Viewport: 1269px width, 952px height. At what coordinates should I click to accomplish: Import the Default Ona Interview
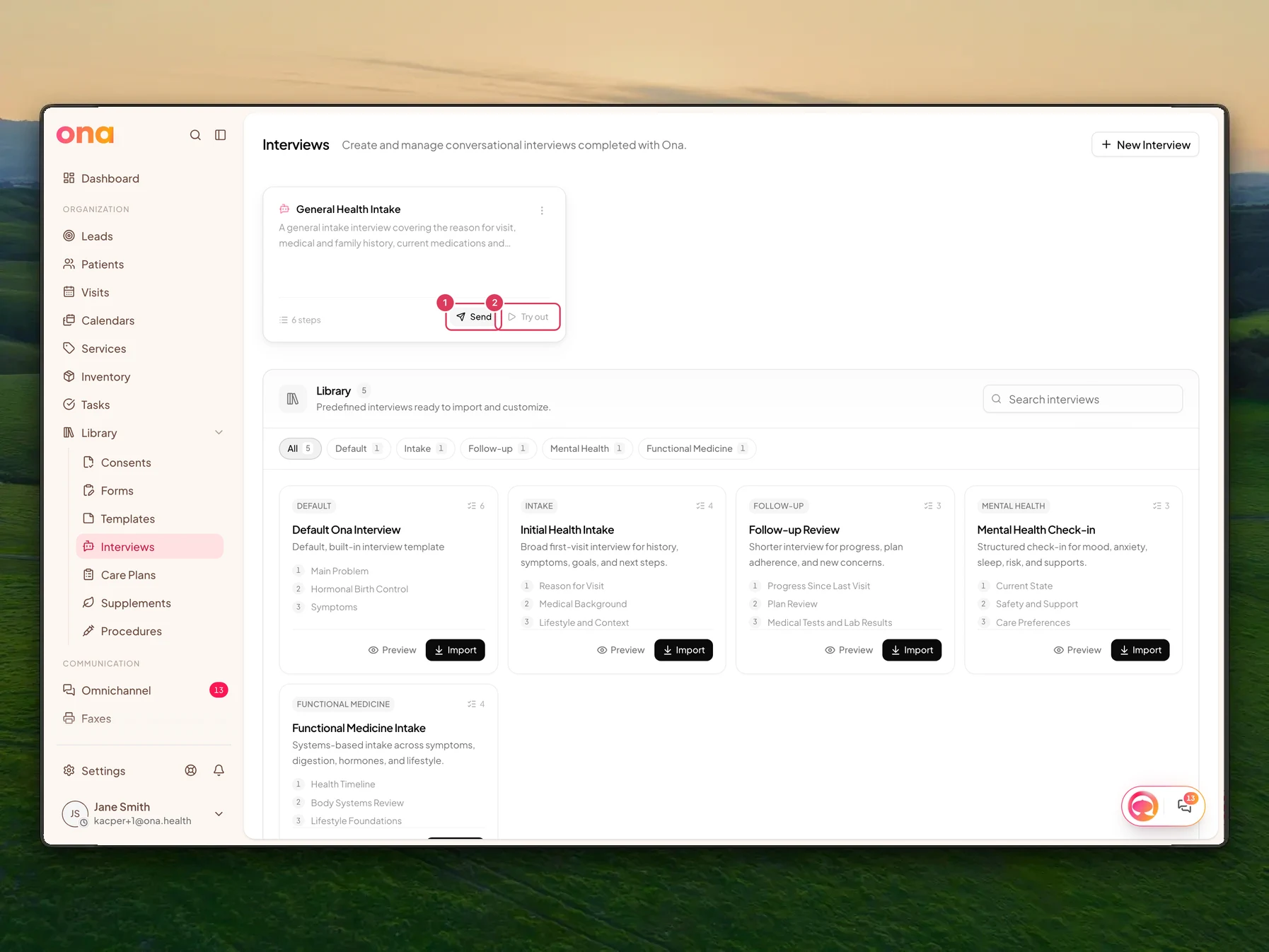pos(456,650)
